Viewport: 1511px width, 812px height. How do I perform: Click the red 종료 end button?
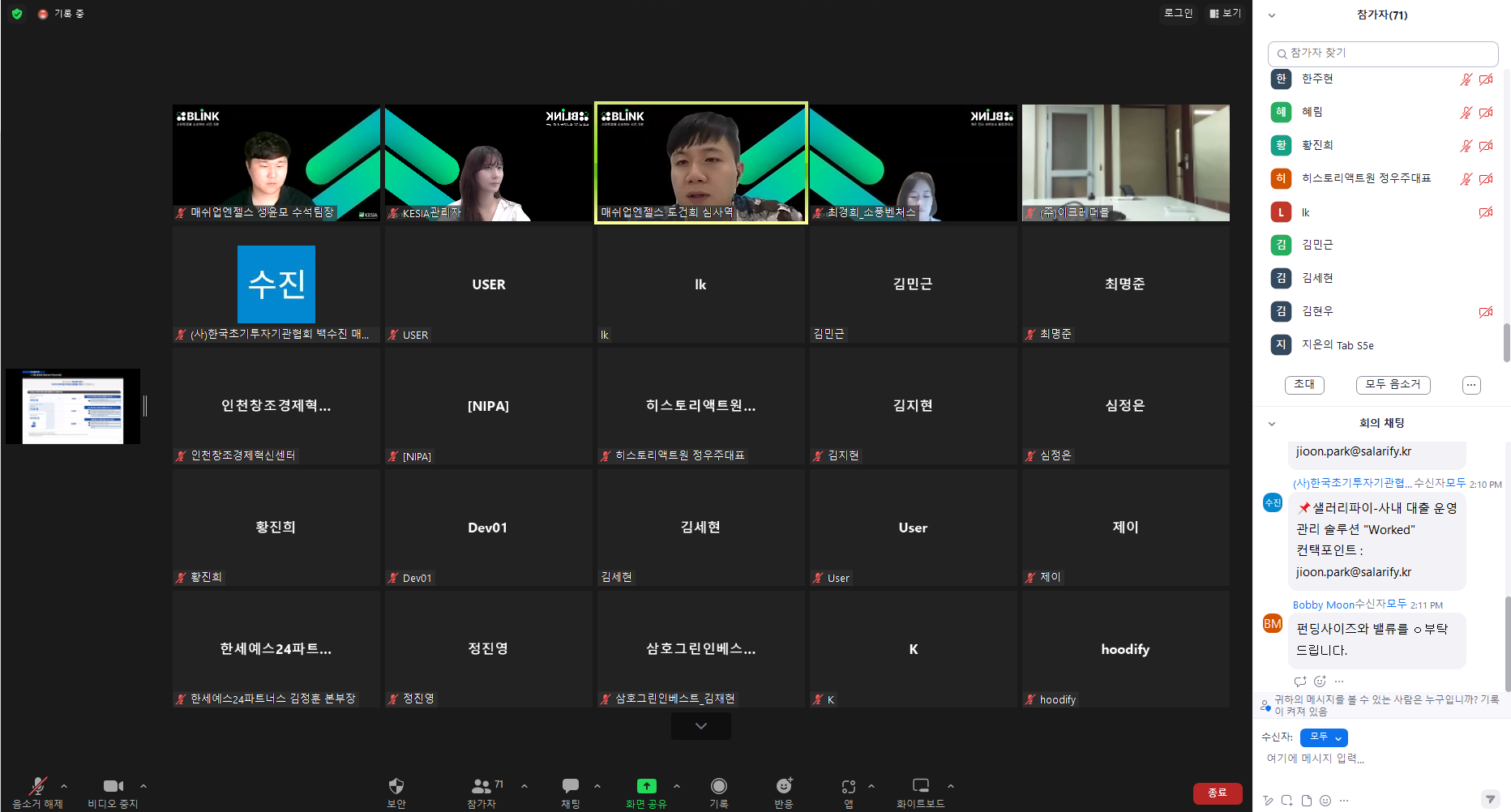1217,793
